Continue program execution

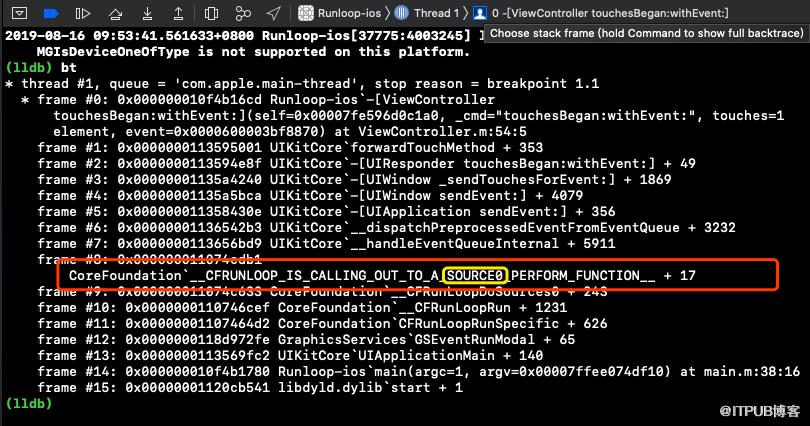83,13
